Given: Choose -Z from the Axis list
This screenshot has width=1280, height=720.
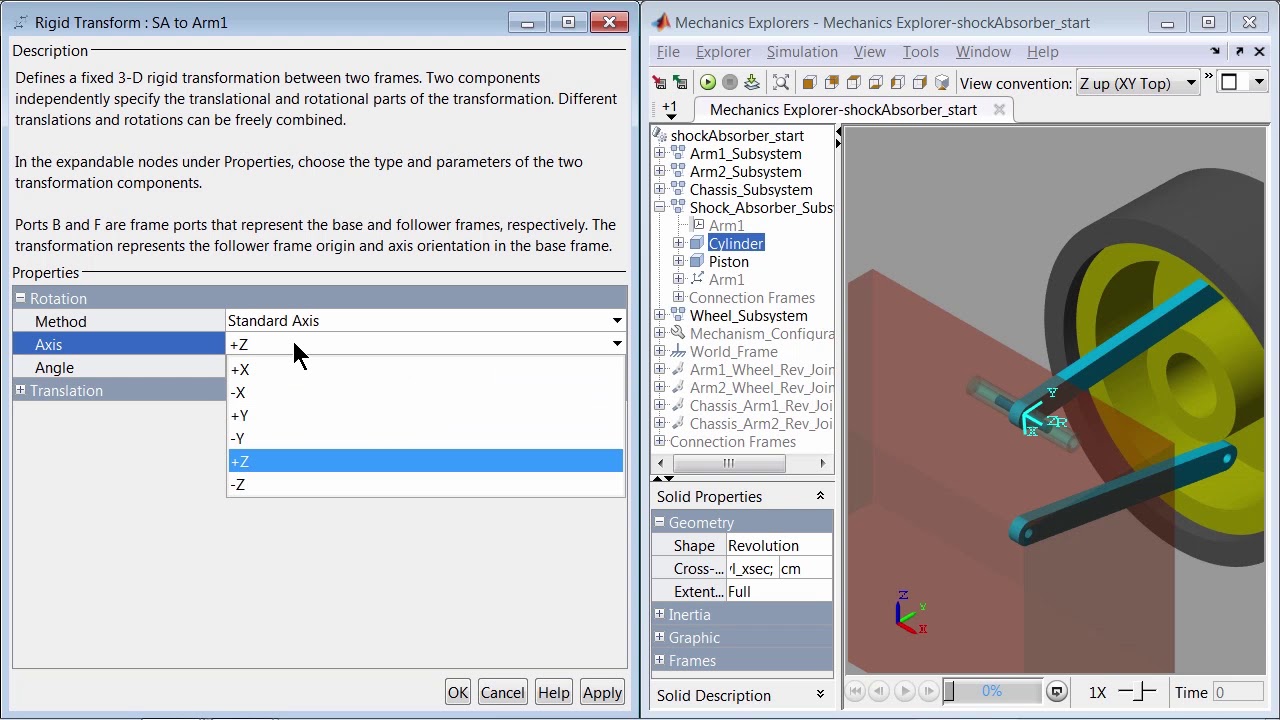Looking at the screenshot, I should pyautogui.click(x=426, y=484).
